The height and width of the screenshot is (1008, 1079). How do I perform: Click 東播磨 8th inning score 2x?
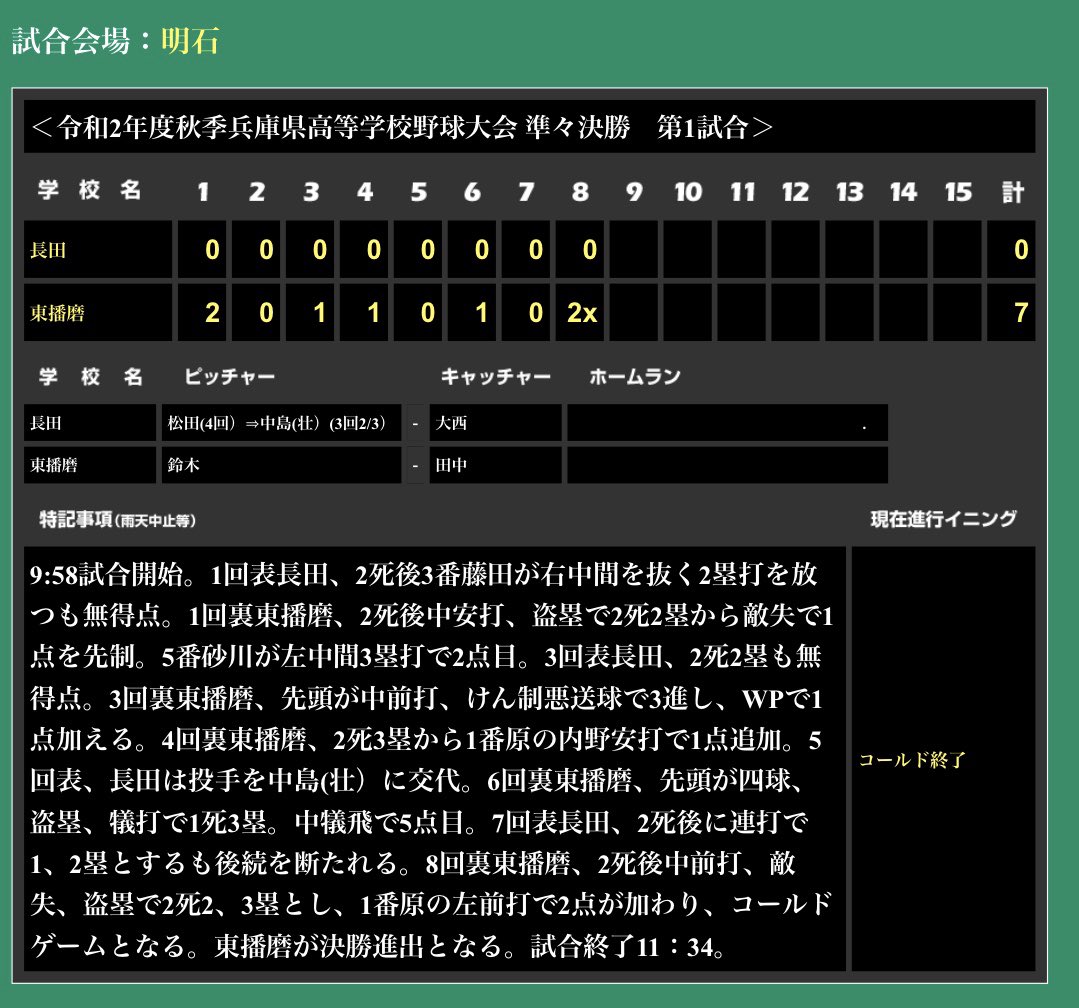click(x=580, y=312)
